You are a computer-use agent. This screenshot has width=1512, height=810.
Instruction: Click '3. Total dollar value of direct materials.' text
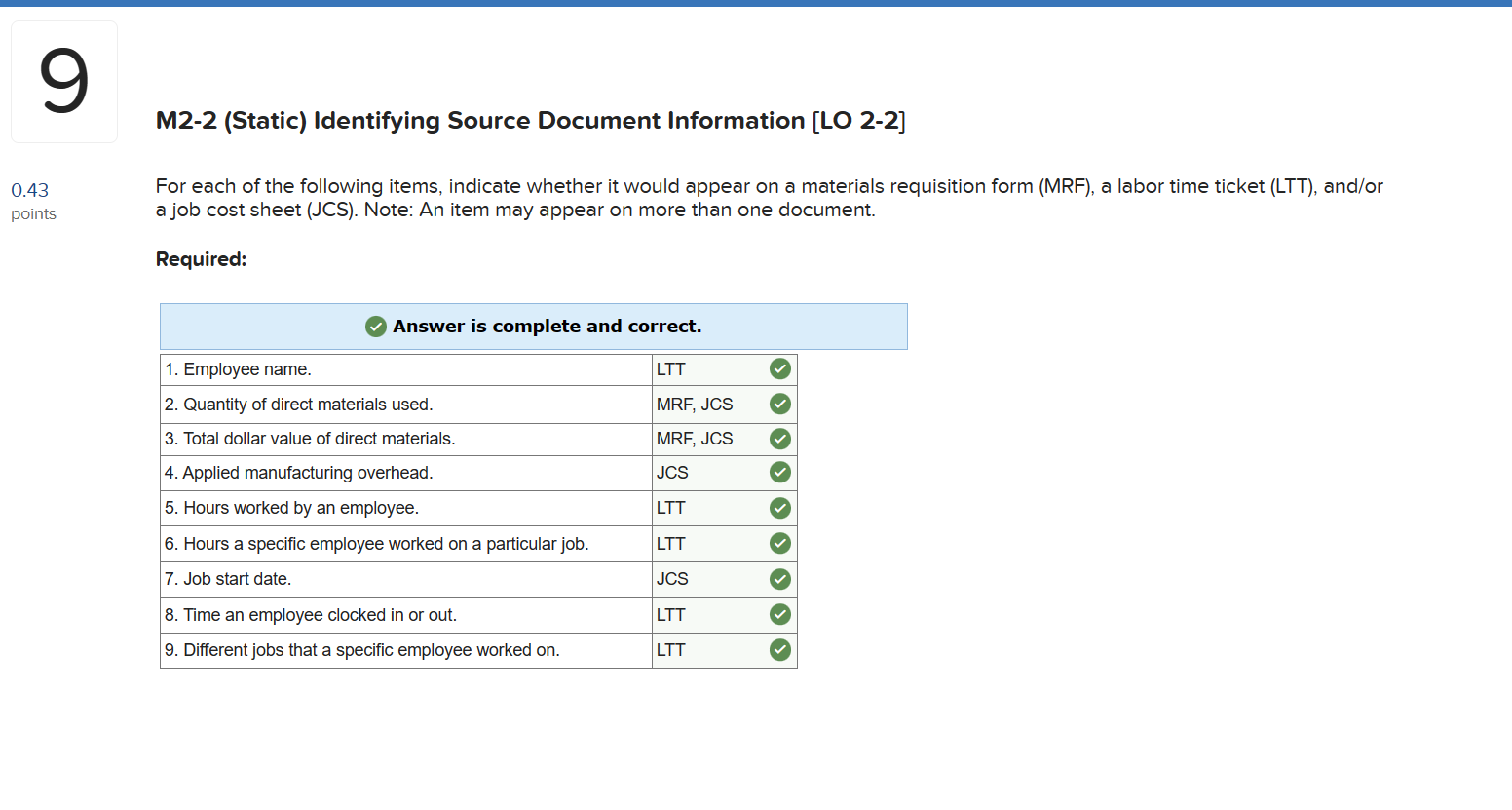310,439
